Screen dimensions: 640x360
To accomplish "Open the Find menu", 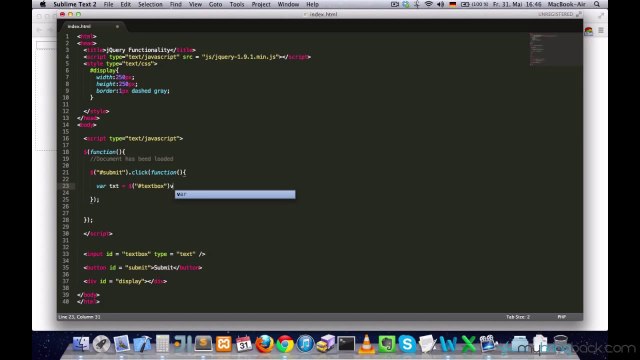I will (x=176, y=4).
